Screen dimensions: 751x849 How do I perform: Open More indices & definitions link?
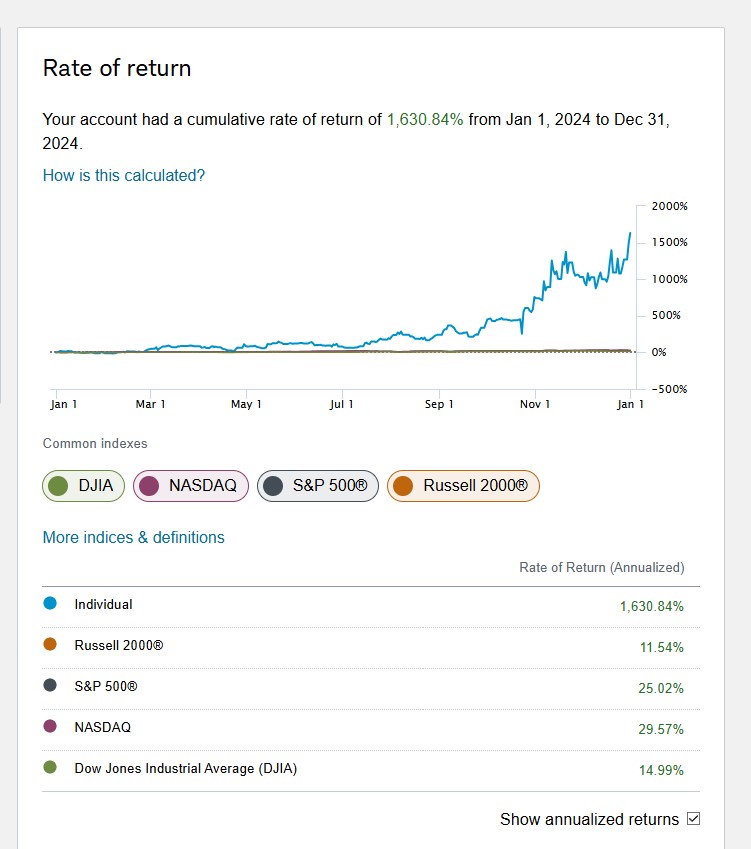click(x=133, y=537)
